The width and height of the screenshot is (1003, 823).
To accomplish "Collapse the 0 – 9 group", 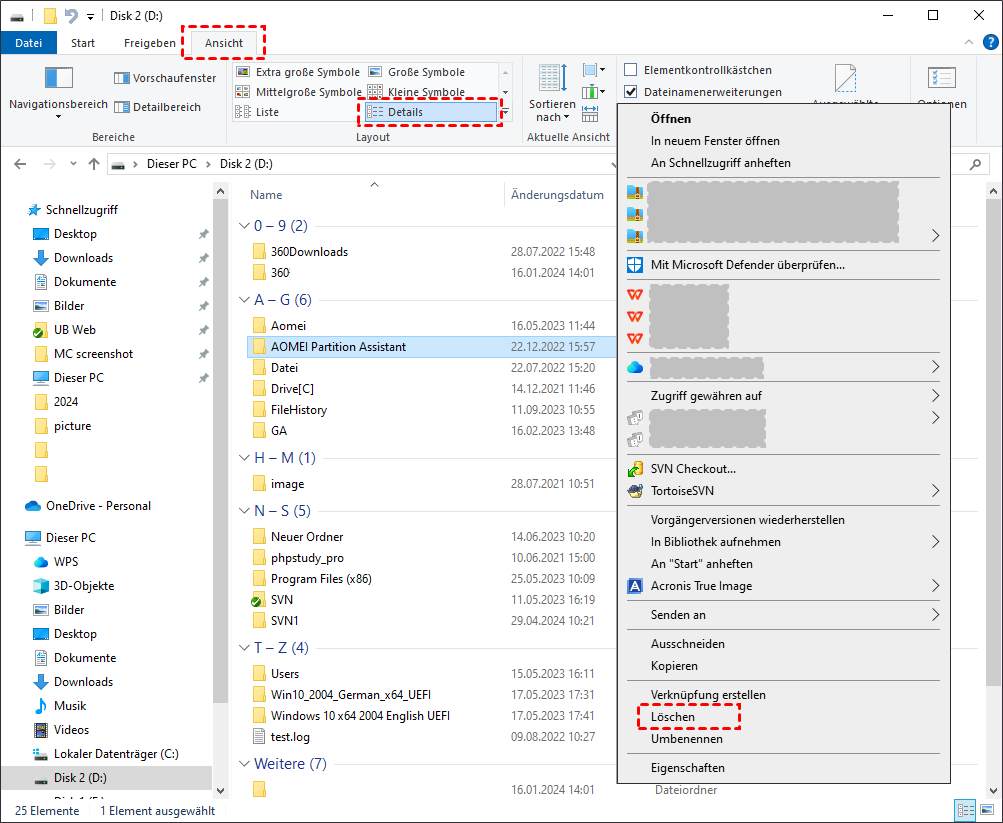I will (x=244, y=226).
